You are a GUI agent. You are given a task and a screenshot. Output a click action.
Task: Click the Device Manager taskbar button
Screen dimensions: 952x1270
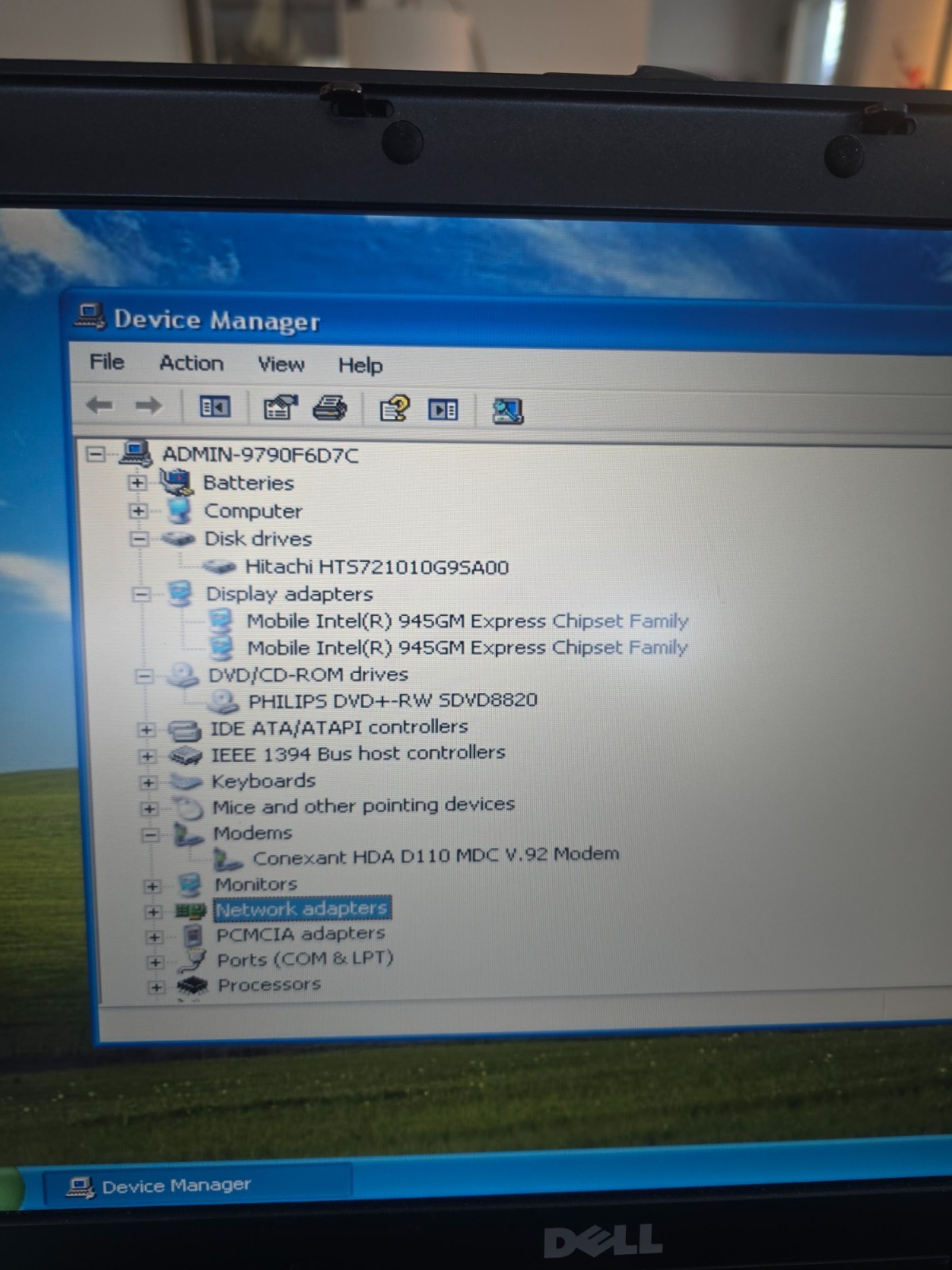198,1186
